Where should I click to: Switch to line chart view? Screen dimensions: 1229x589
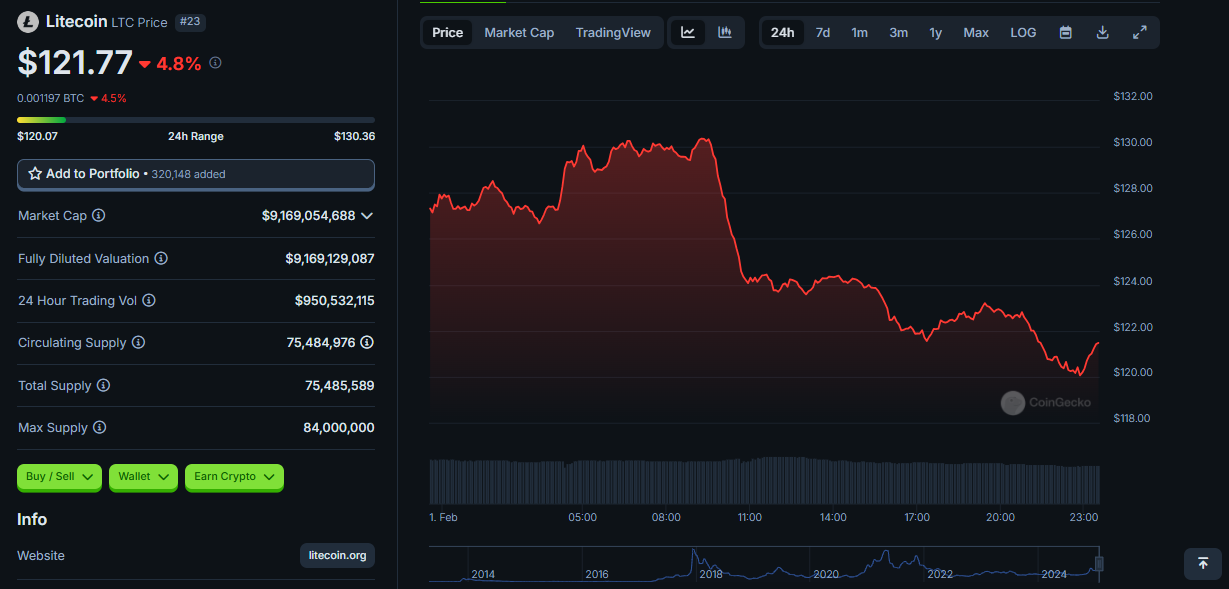pos(688,32)
